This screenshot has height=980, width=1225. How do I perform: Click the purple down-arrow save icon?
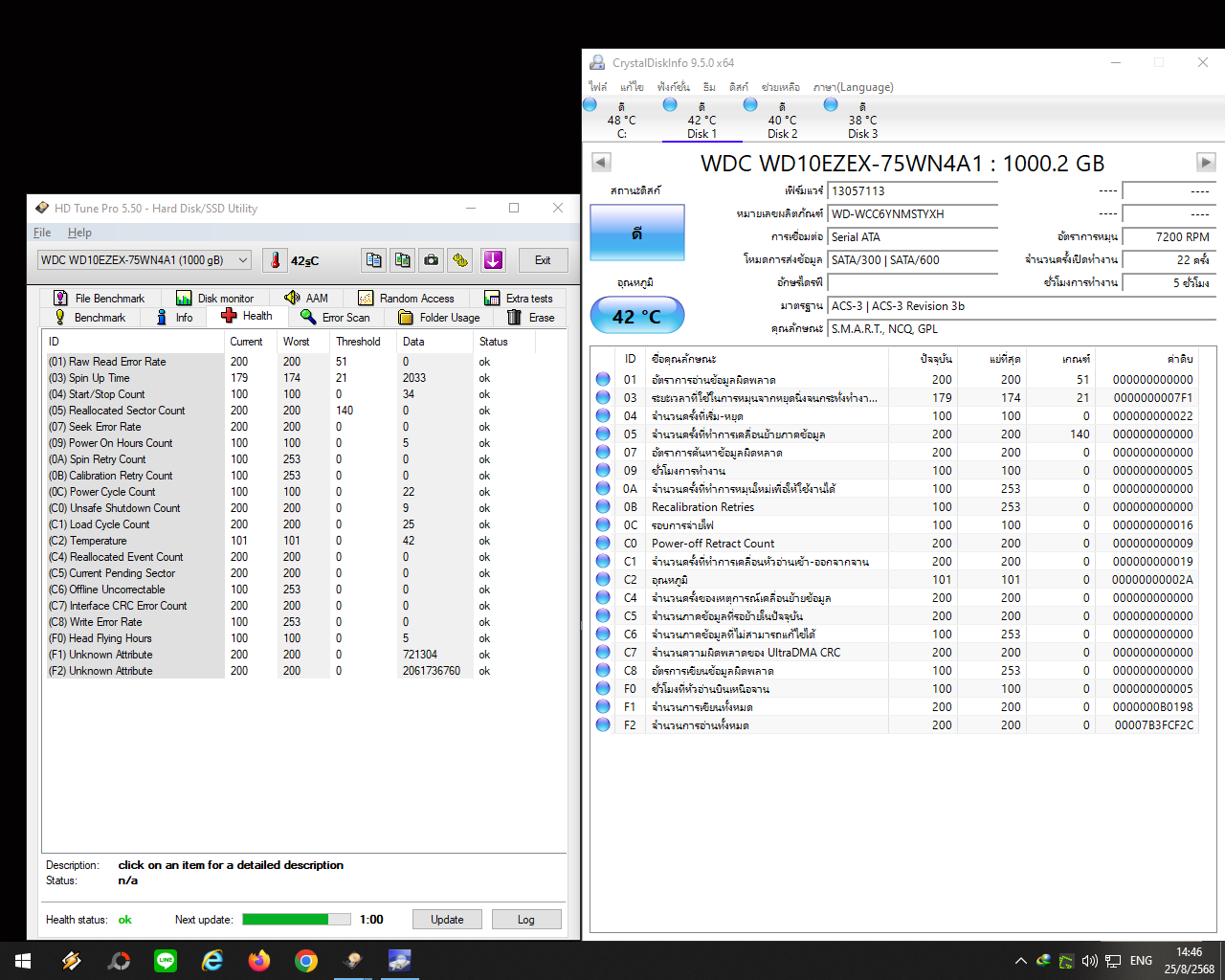pos(493,260)
